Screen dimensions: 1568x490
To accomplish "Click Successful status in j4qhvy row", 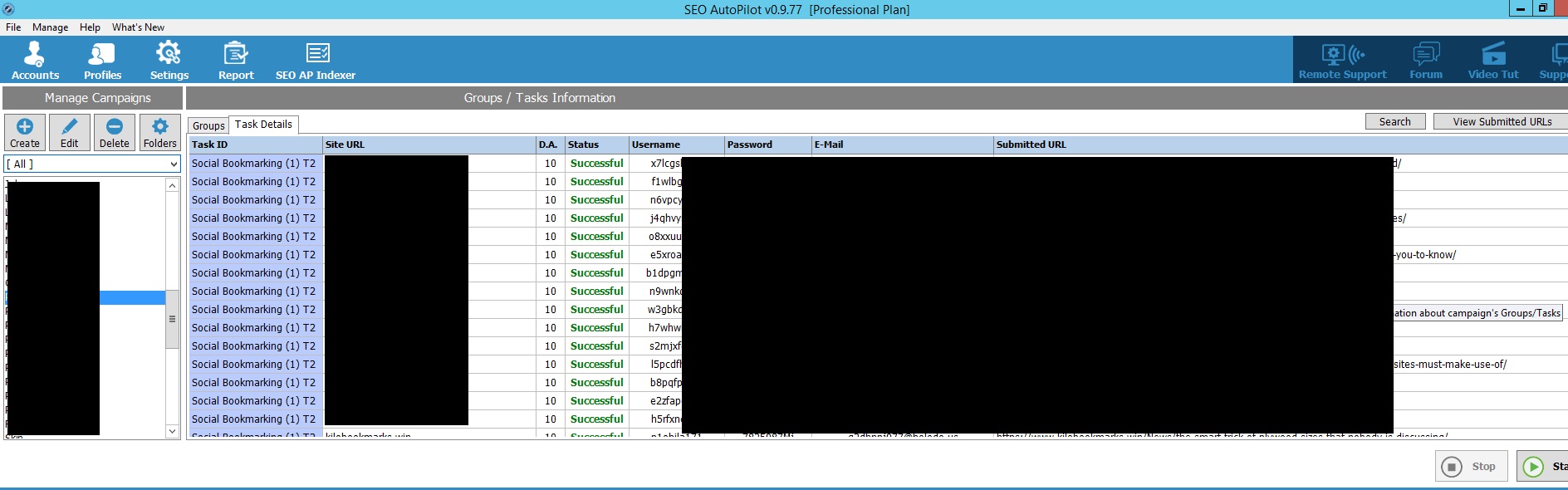I will tap(596, 218).
